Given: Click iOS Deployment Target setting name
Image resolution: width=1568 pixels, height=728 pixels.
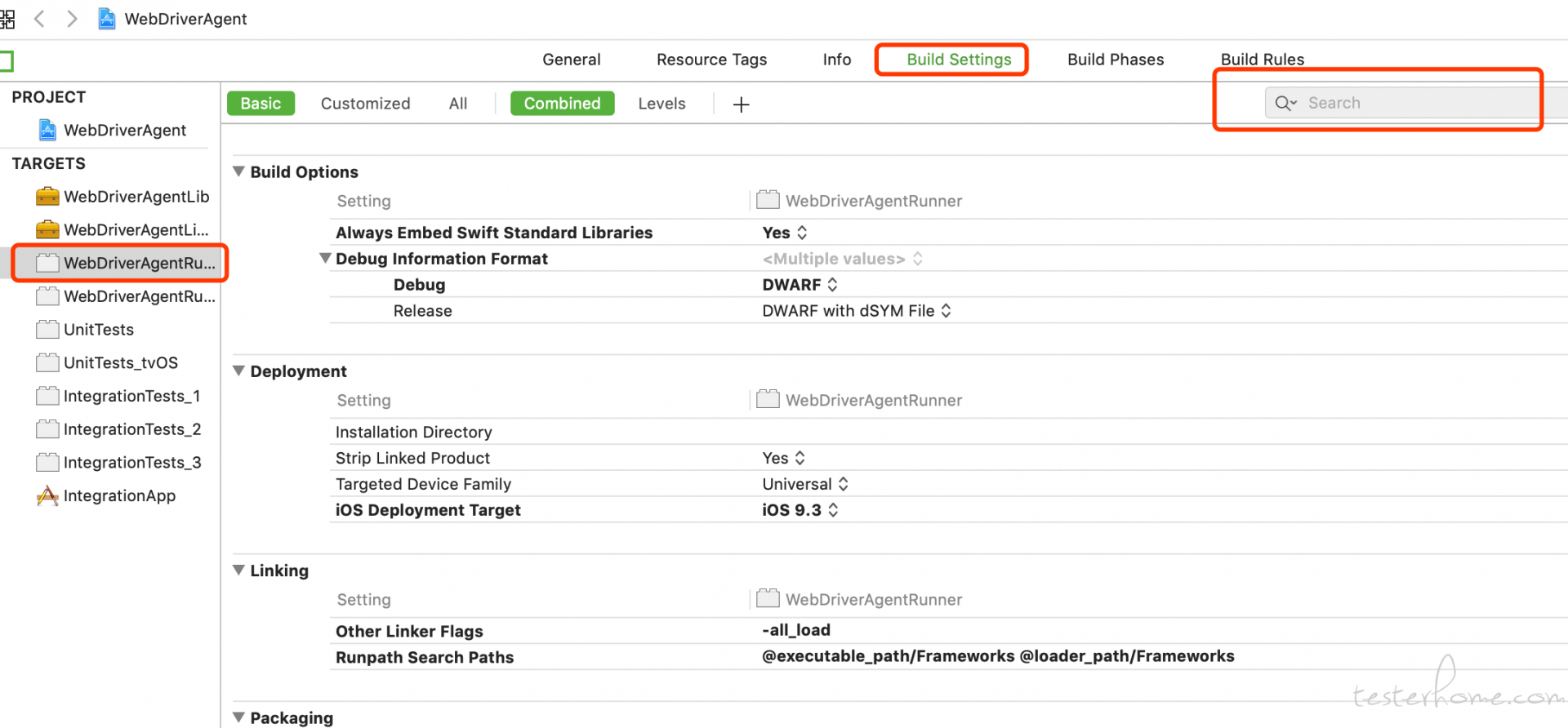Looking at the screenshot, I should [x=428, y=510].
